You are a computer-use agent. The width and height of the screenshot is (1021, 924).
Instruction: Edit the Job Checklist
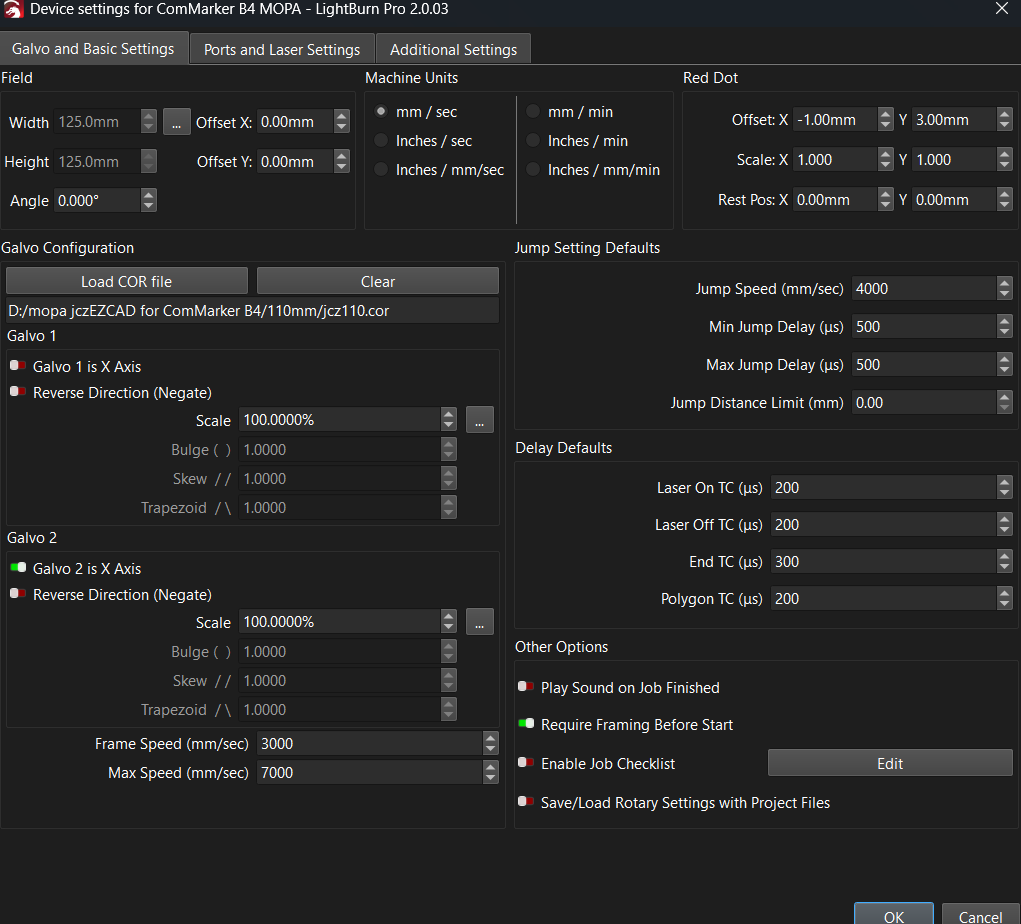click(x=889, y=762)
